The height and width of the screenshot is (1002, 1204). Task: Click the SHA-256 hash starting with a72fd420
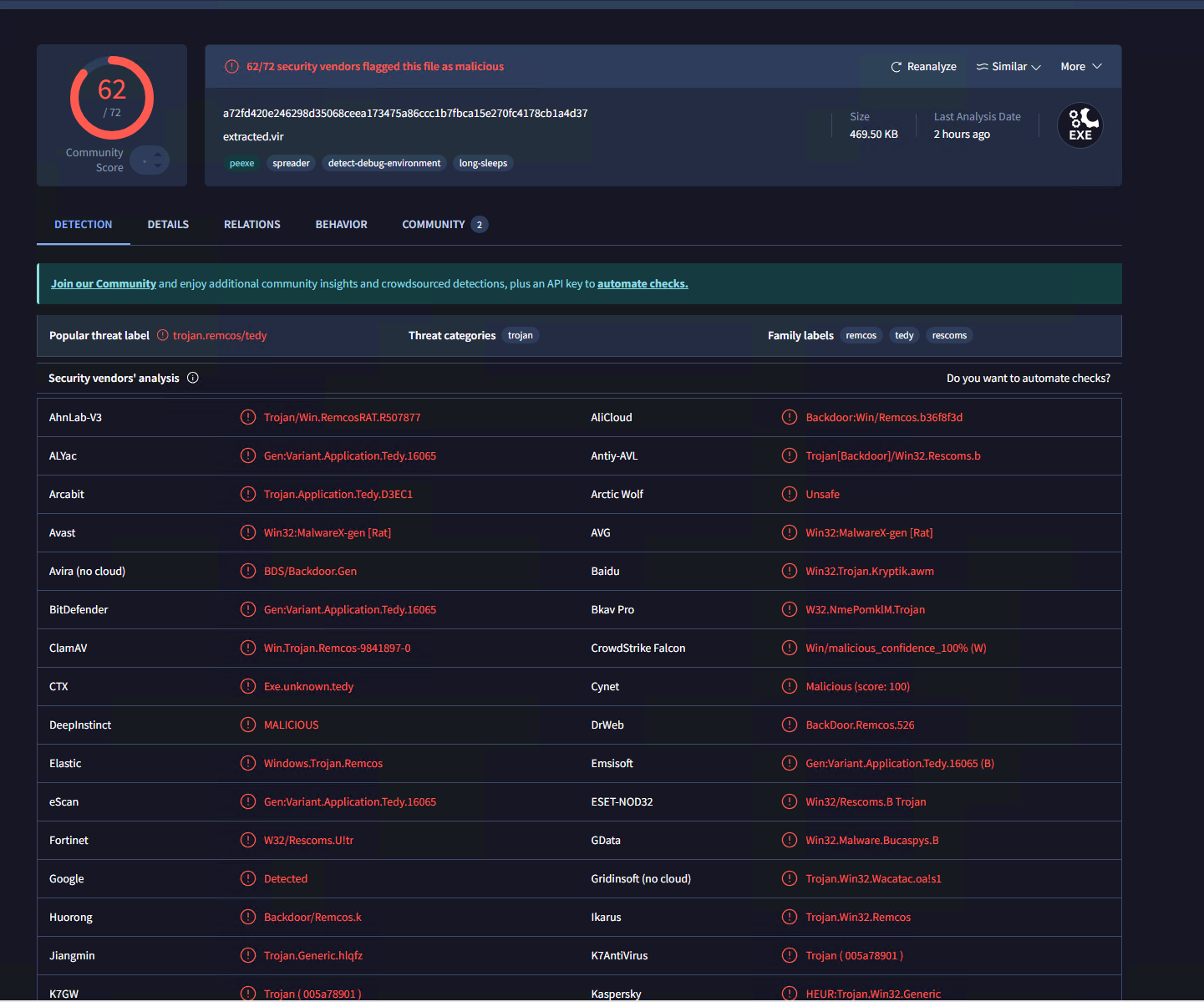click(405, 114)
